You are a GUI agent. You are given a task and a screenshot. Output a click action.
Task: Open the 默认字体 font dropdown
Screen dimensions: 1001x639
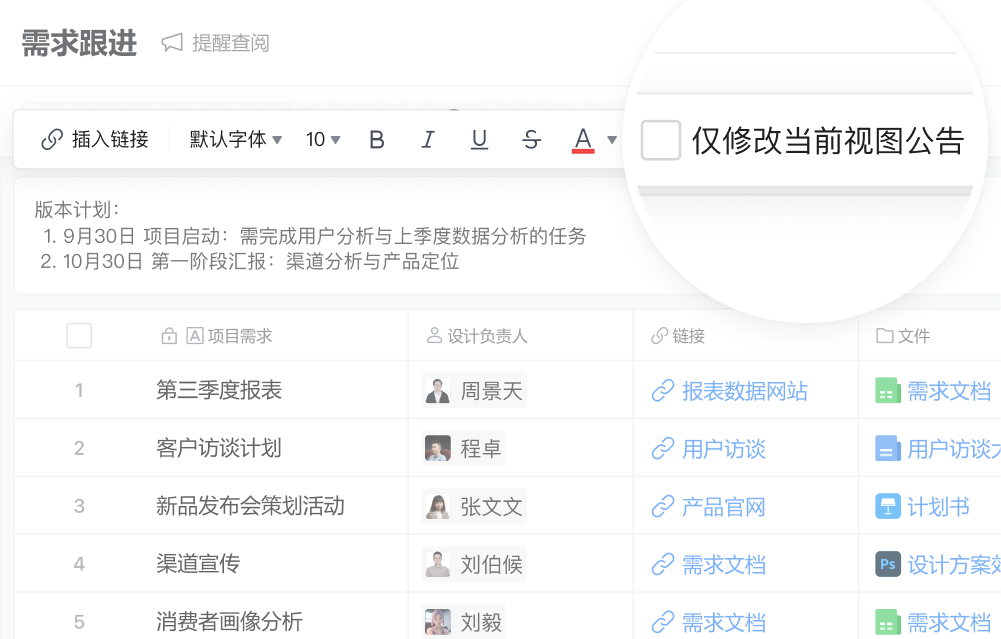click(236, 140)
